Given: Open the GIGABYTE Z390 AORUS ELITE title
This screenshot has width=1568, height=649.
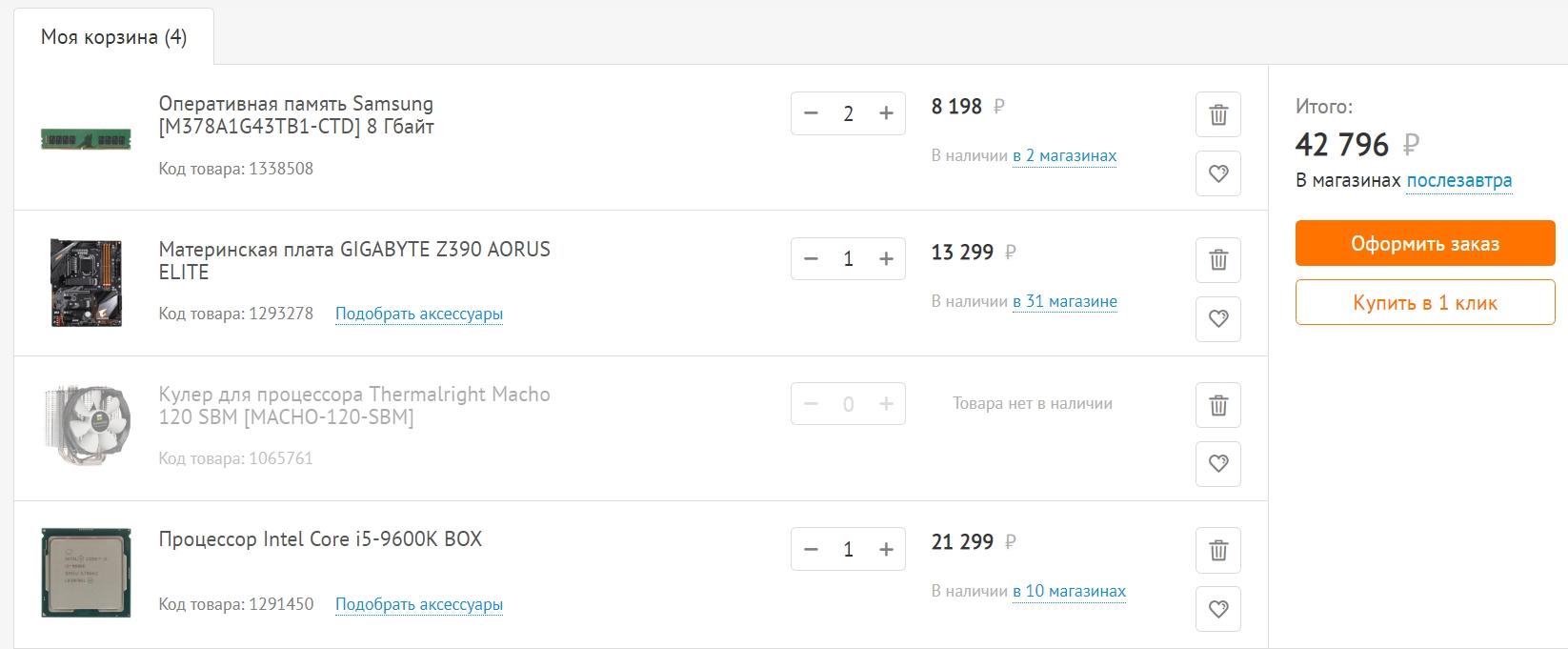Looking at the screenshot, I should coord(354,260).
